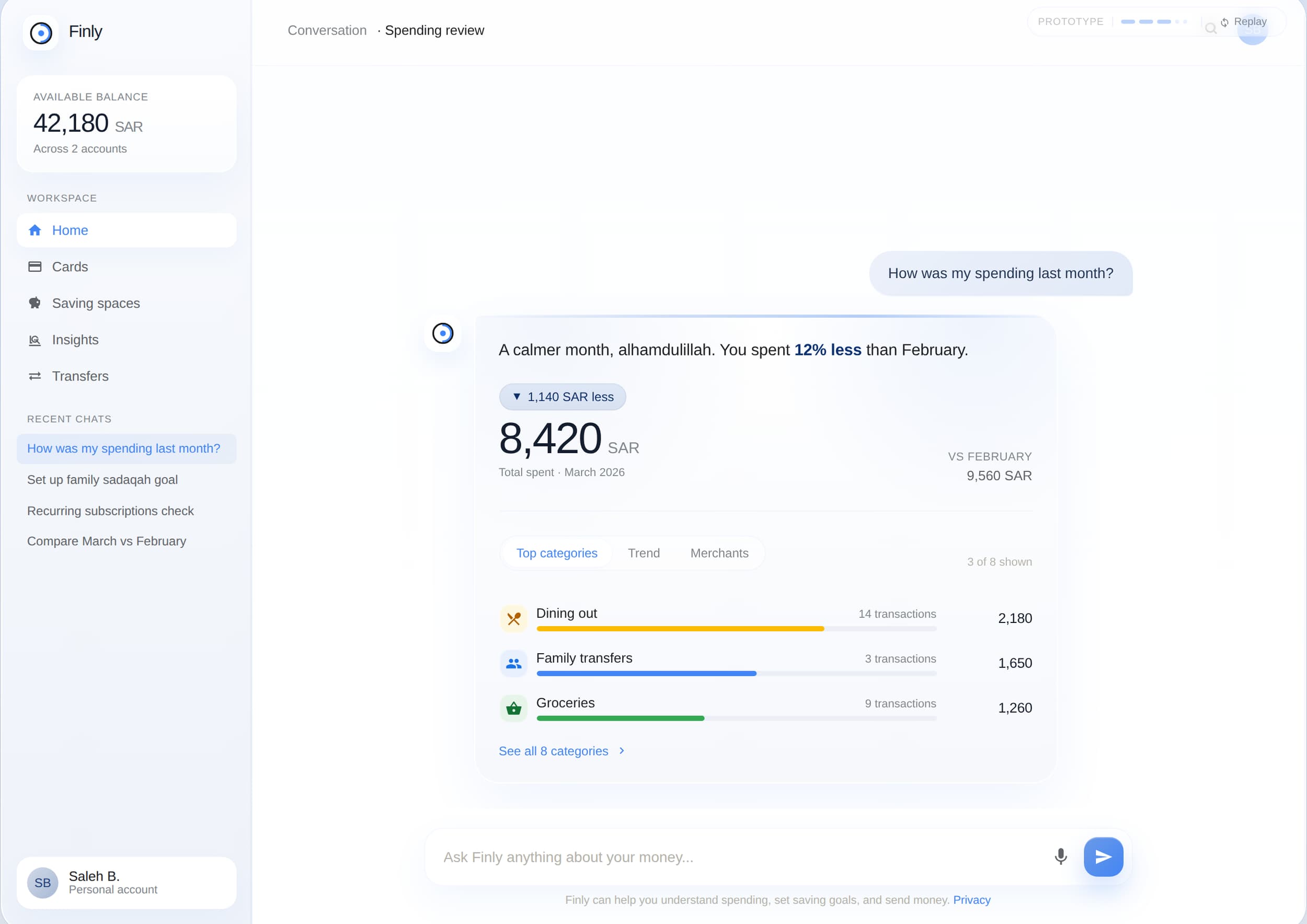Click the Family transfers progress bar
The image size is (1307, 924).
(736, 674)
